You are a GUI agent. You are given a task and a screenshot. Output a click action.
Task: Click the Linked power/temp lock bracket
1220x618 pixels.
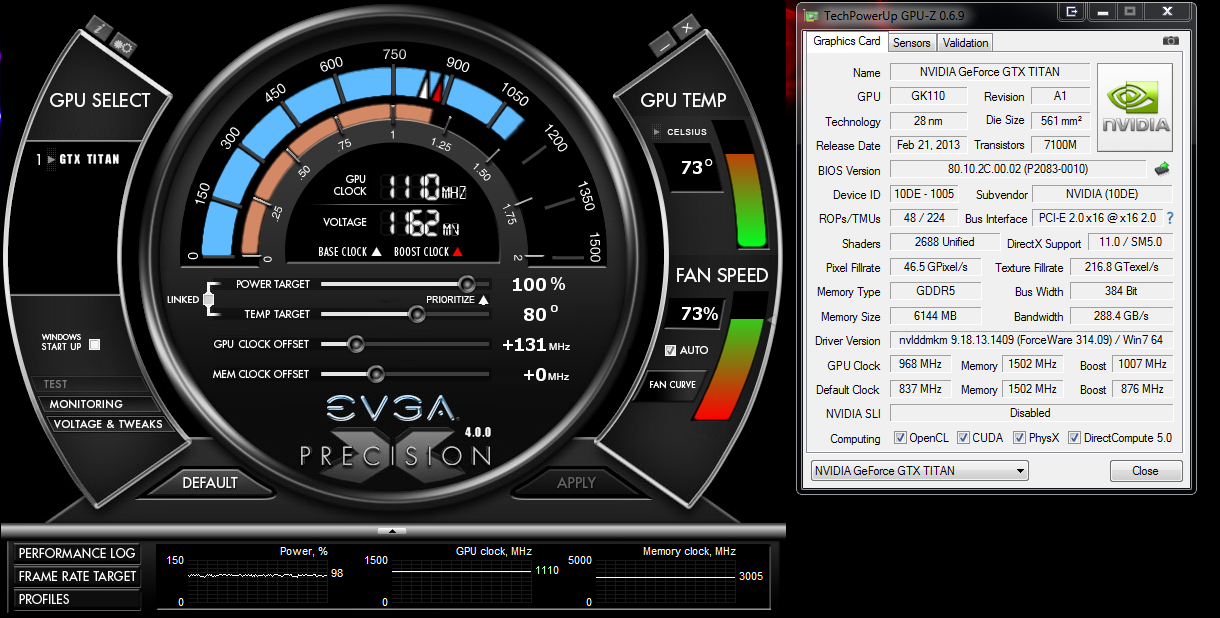click(x=208, y=299)
